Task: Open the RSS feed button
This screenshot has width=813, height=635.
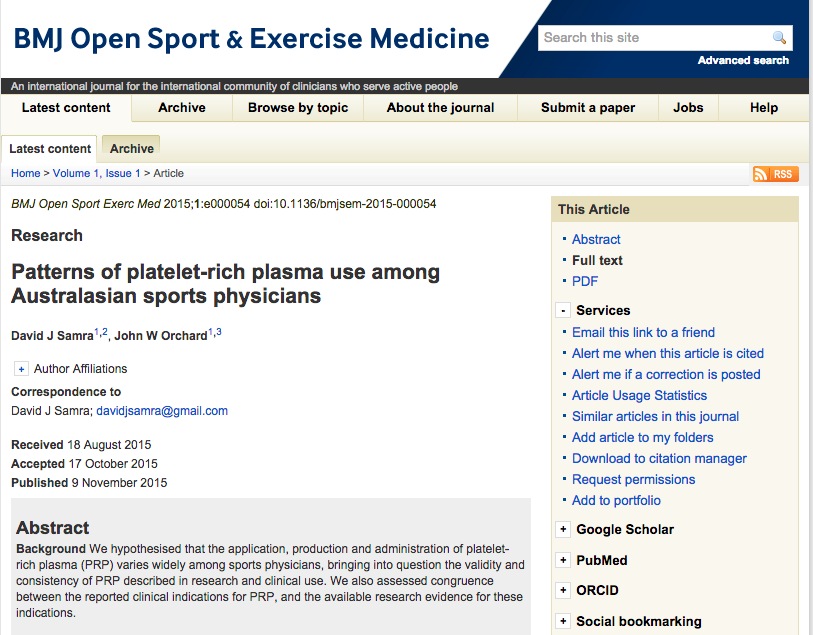Action: coord(776,174)
